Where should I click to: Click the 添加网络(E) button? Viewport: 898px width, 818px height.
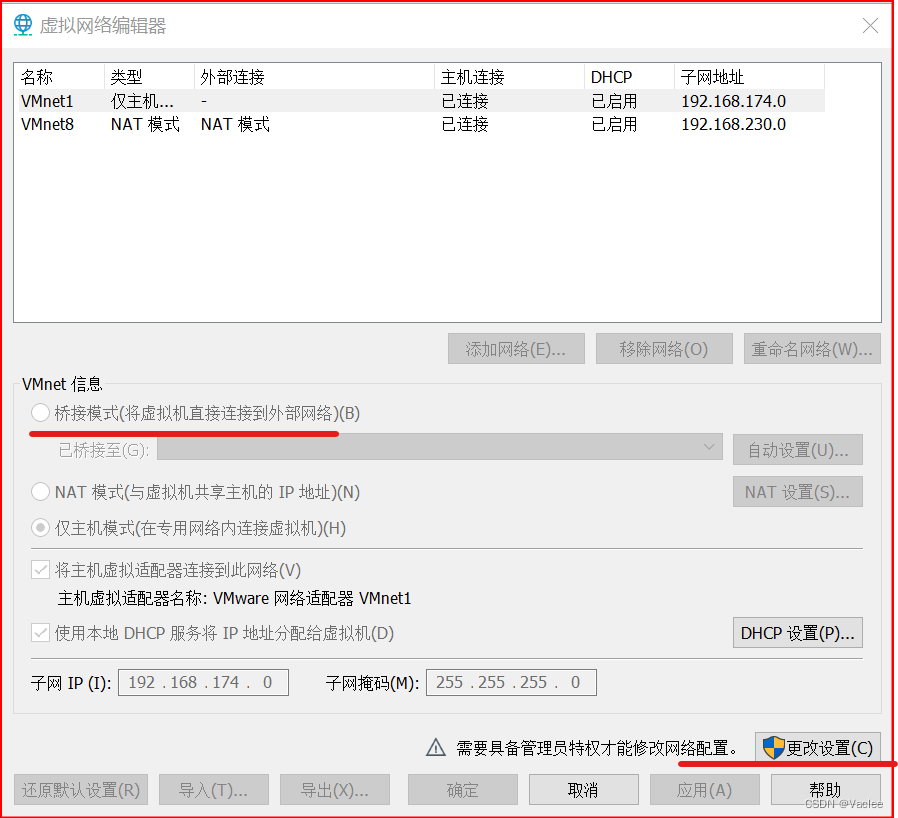516,349
